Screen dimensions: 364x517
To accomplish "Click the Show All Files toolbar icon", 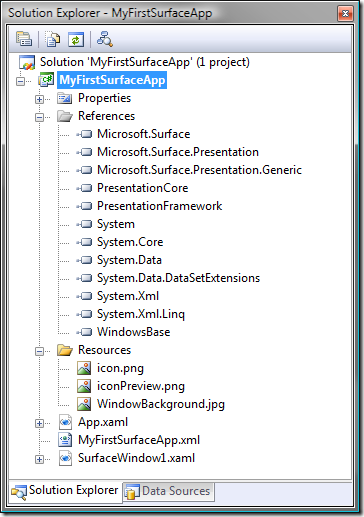I will (x=52, y=39).
